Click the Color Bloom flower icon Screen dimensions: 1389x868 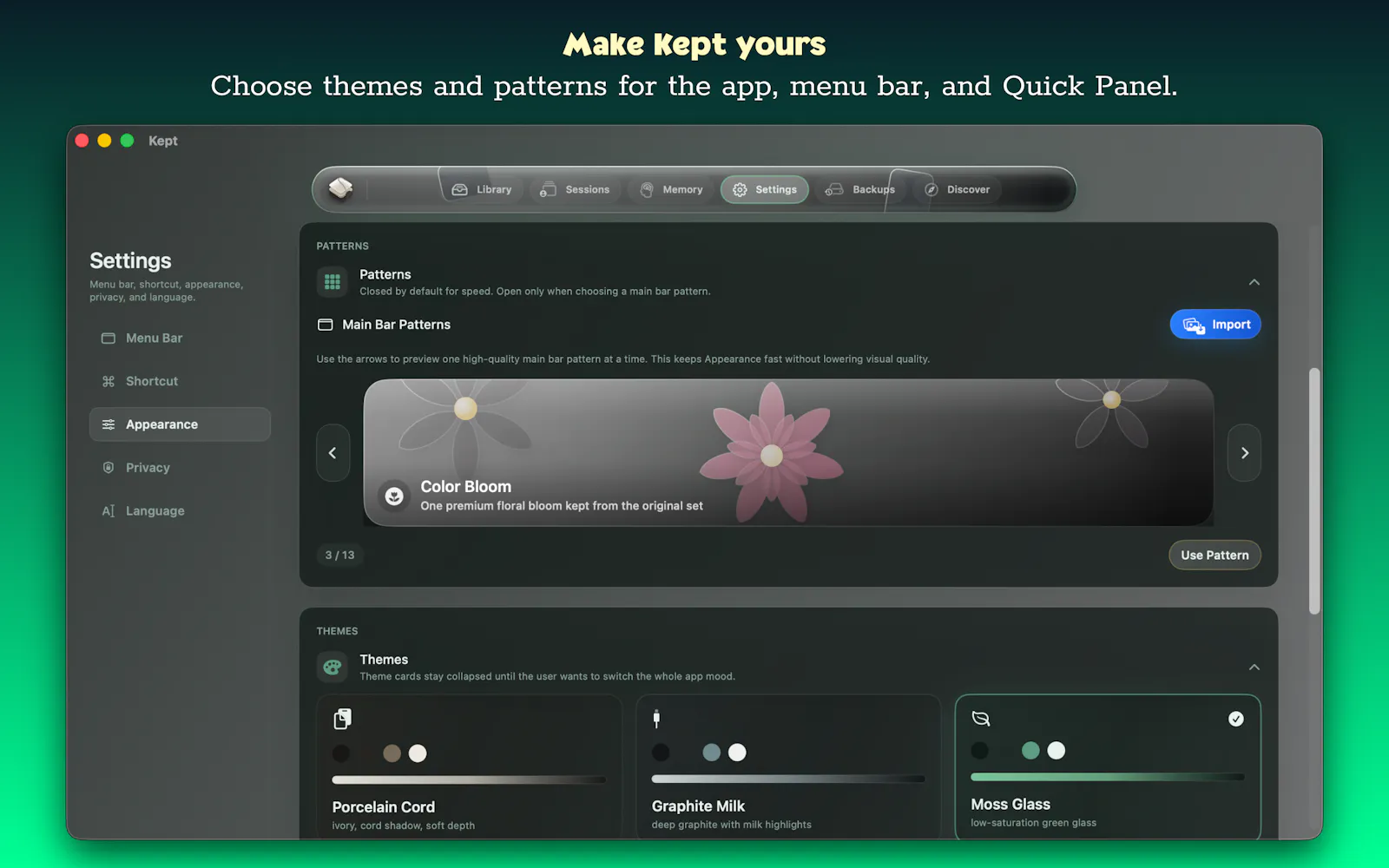point(394,496)
